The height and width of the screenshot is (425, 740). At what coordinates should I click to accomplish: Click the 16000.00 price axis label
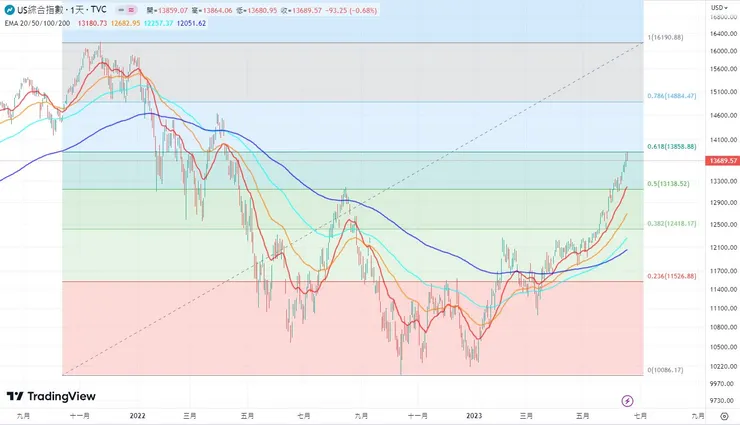pyautogui.click(x=723, y=51)
